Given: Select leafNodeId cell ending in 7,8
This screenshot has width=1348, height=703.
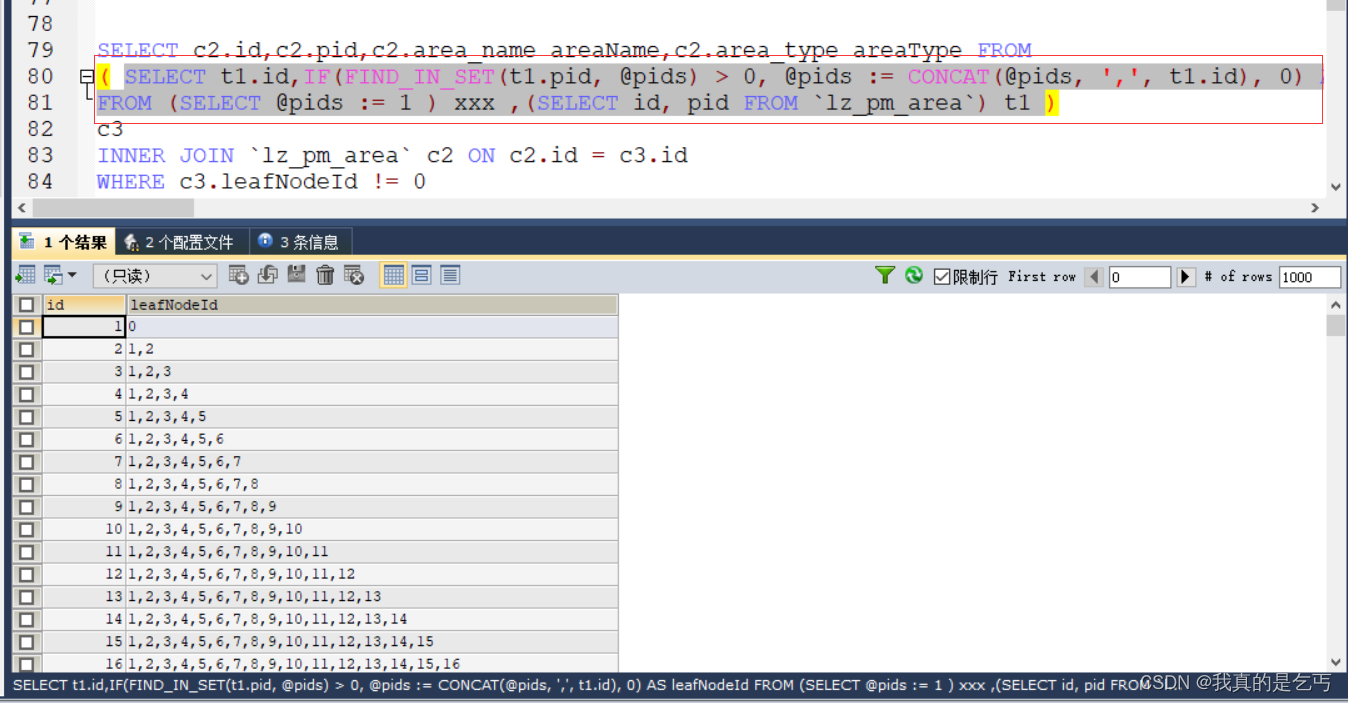Looking at the screenshot, I should click(372, 484).
